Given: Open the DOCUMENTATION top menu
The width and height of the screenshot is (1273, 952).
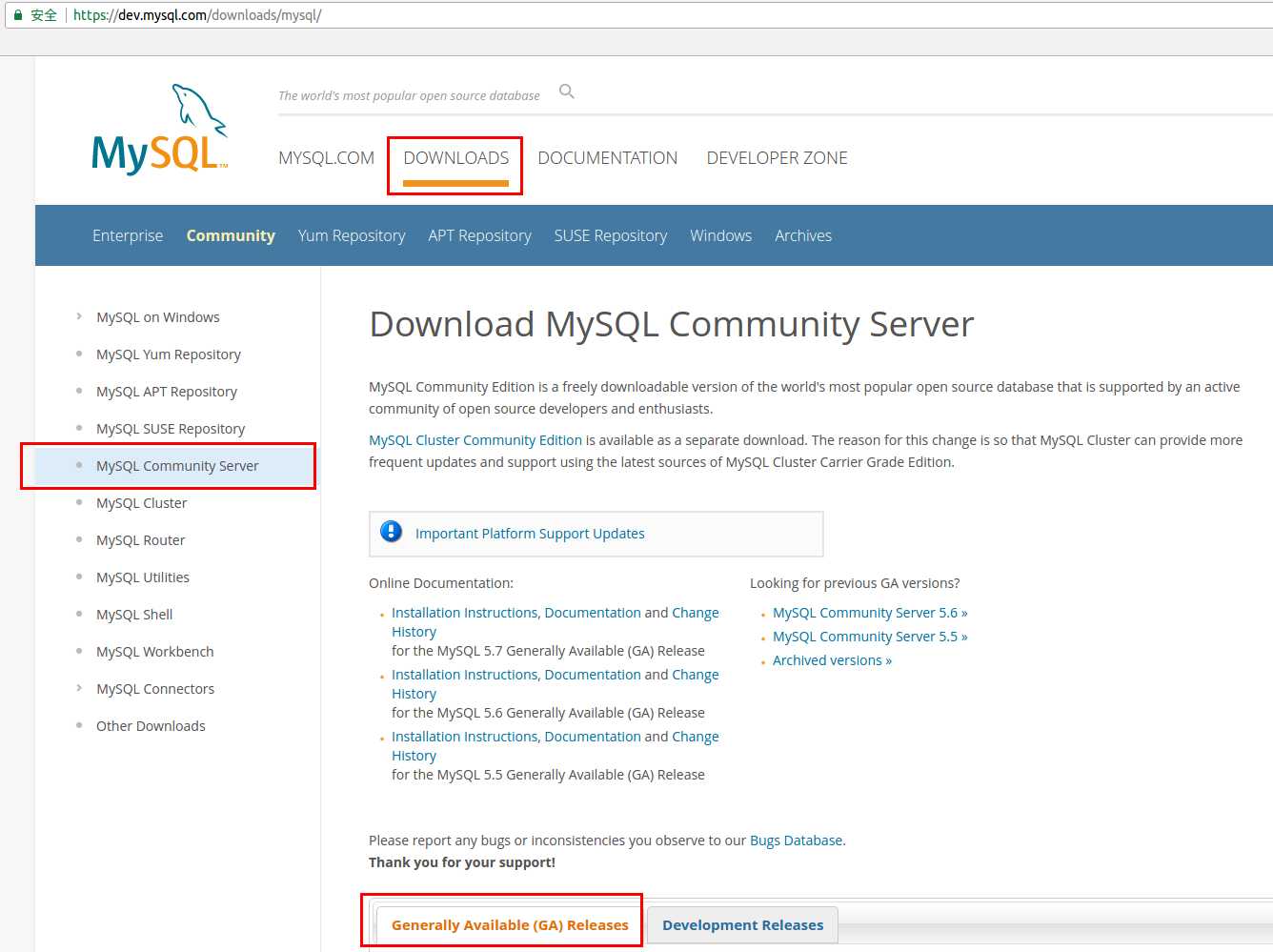Looking at the screenshot, I should click(x=608, y=158).
